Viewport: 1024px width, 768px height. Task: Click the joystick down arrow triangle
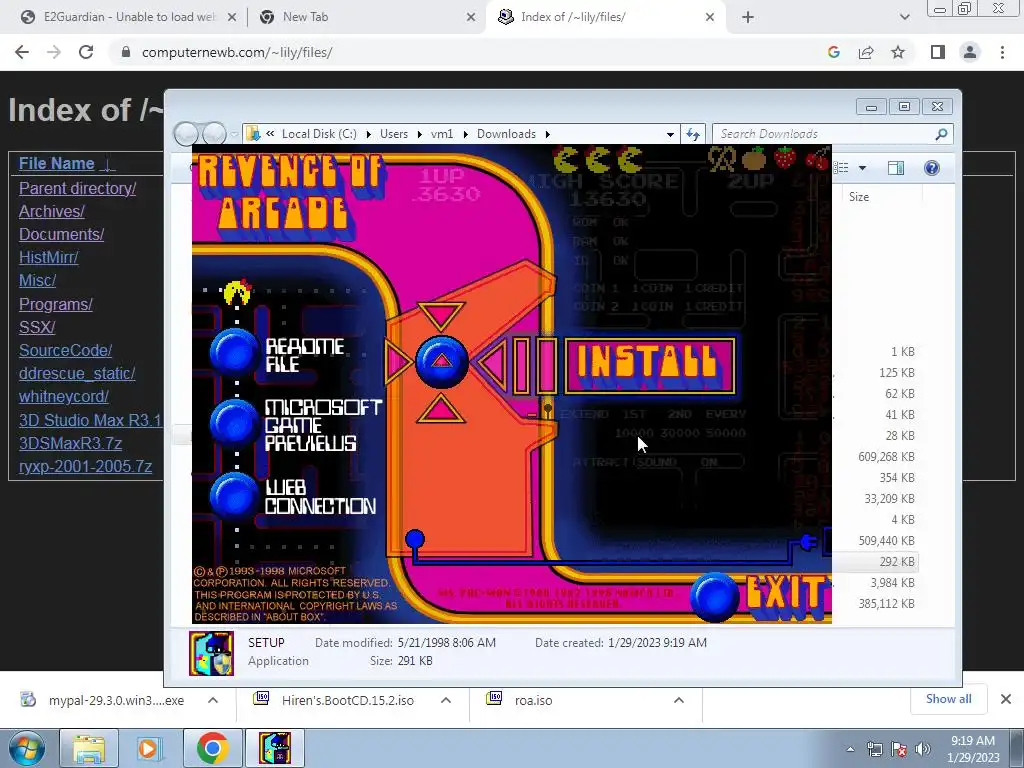tap(441, 409)
